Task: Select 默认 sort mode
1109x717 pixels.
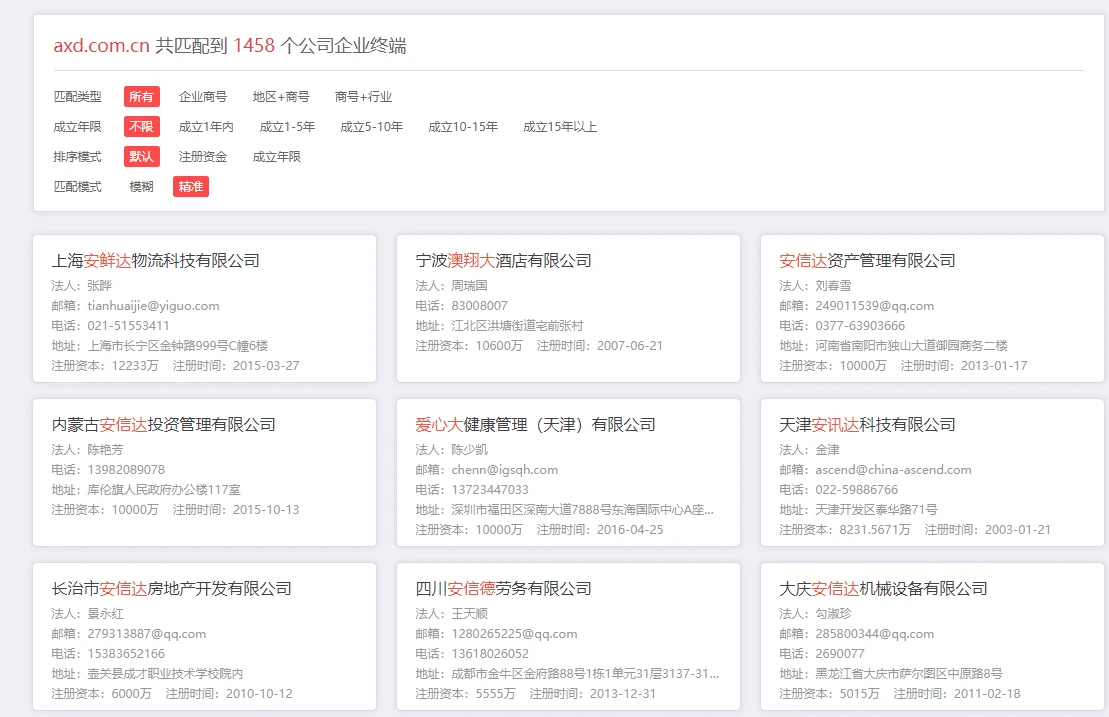Action: coord(141,157)
